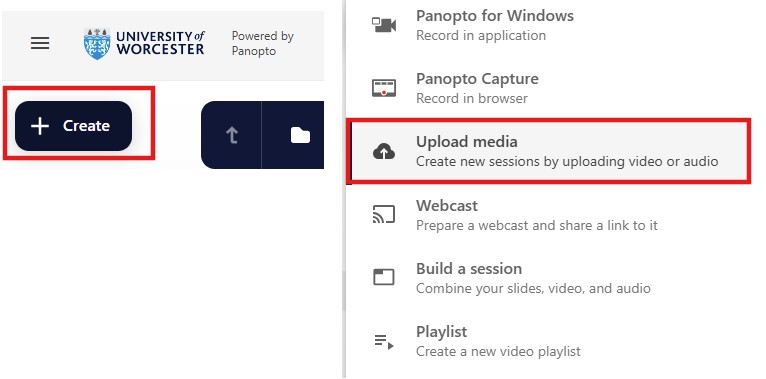Select Panopto for Windows option
The width and height of the screenshot is (766, 379).
(x=547, y=25)
